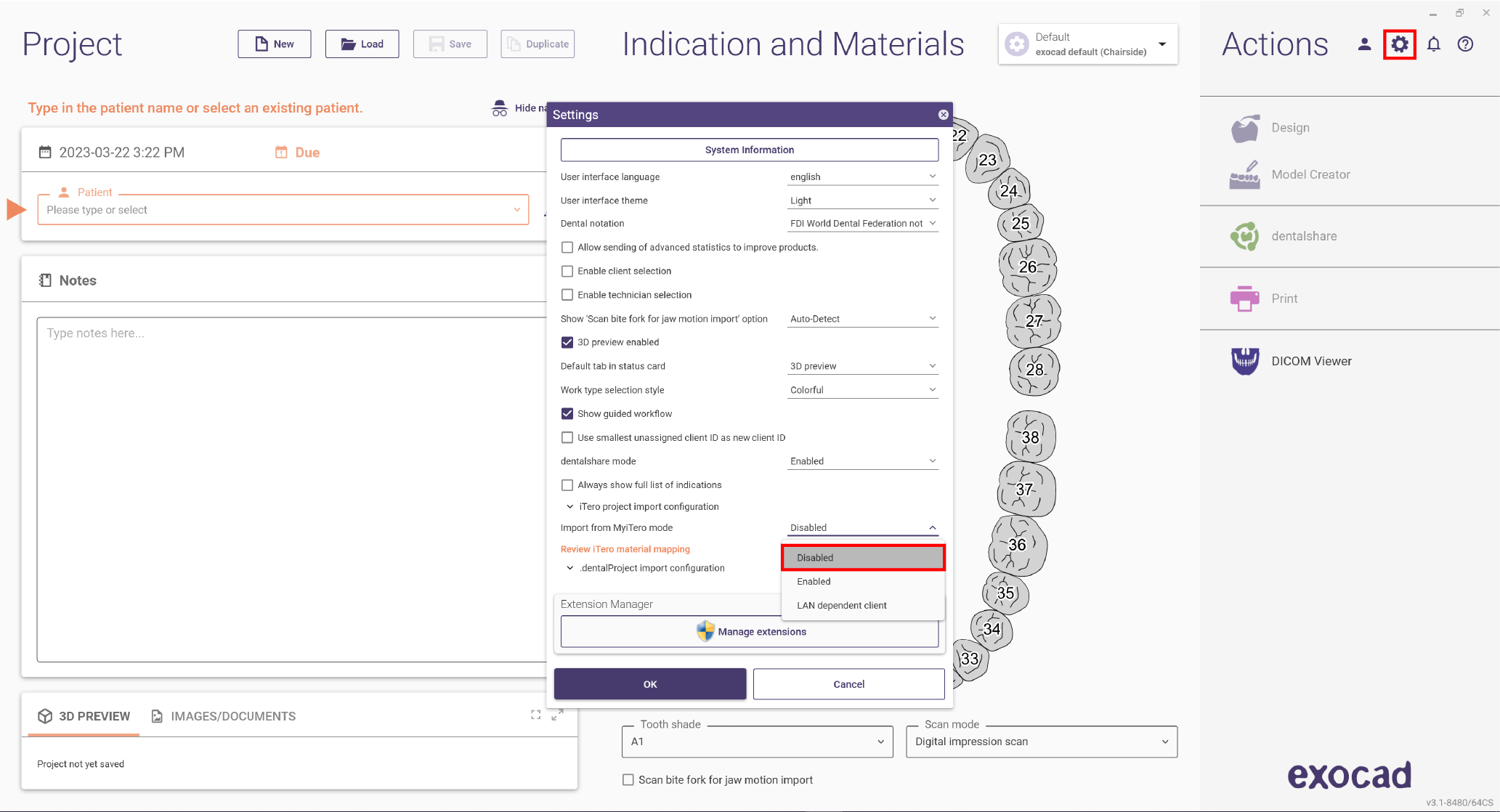The width and height of the screenshot is (1500, 812).
Task: Select tooth 27 in the dental arch
Action: [1034, 320]
